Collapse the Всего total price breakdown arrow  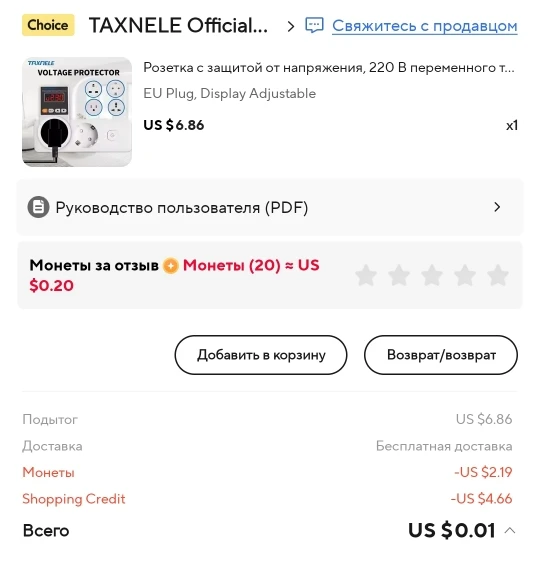510,531
